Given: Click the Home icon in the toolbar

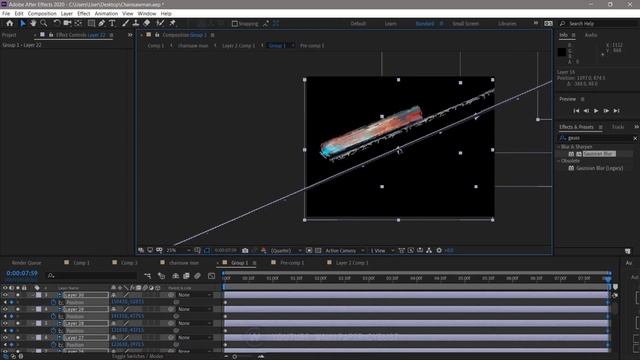Looking at the screenshot, I should pos(9,24).
